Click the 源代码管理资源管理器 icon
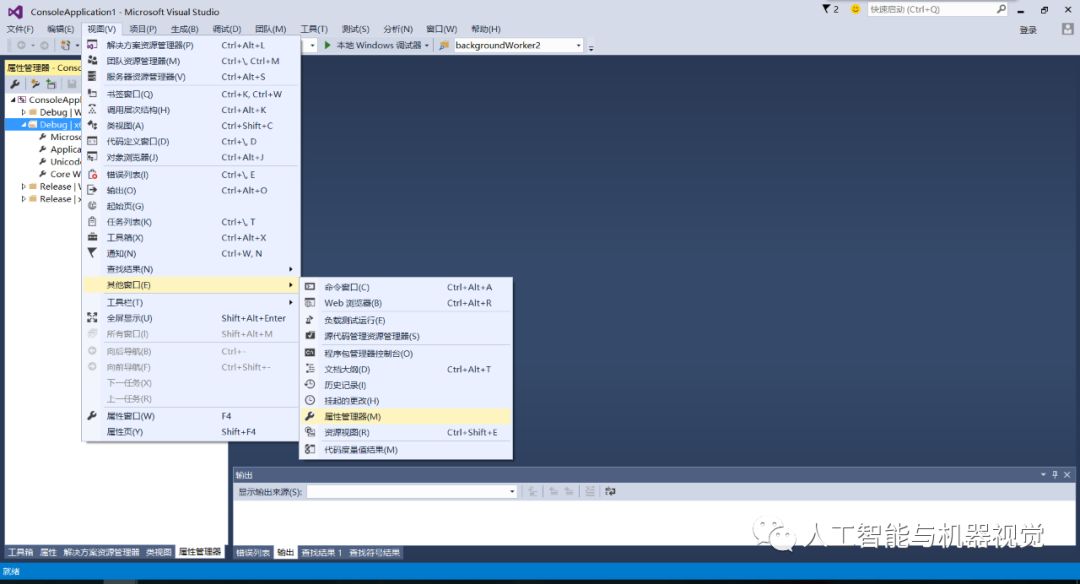 (x=310, y=336)
